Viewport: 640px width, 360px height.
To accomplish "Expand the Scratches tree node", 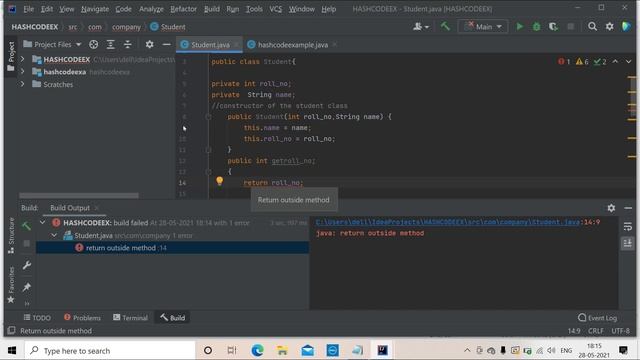I will click(x=22, y=84).
